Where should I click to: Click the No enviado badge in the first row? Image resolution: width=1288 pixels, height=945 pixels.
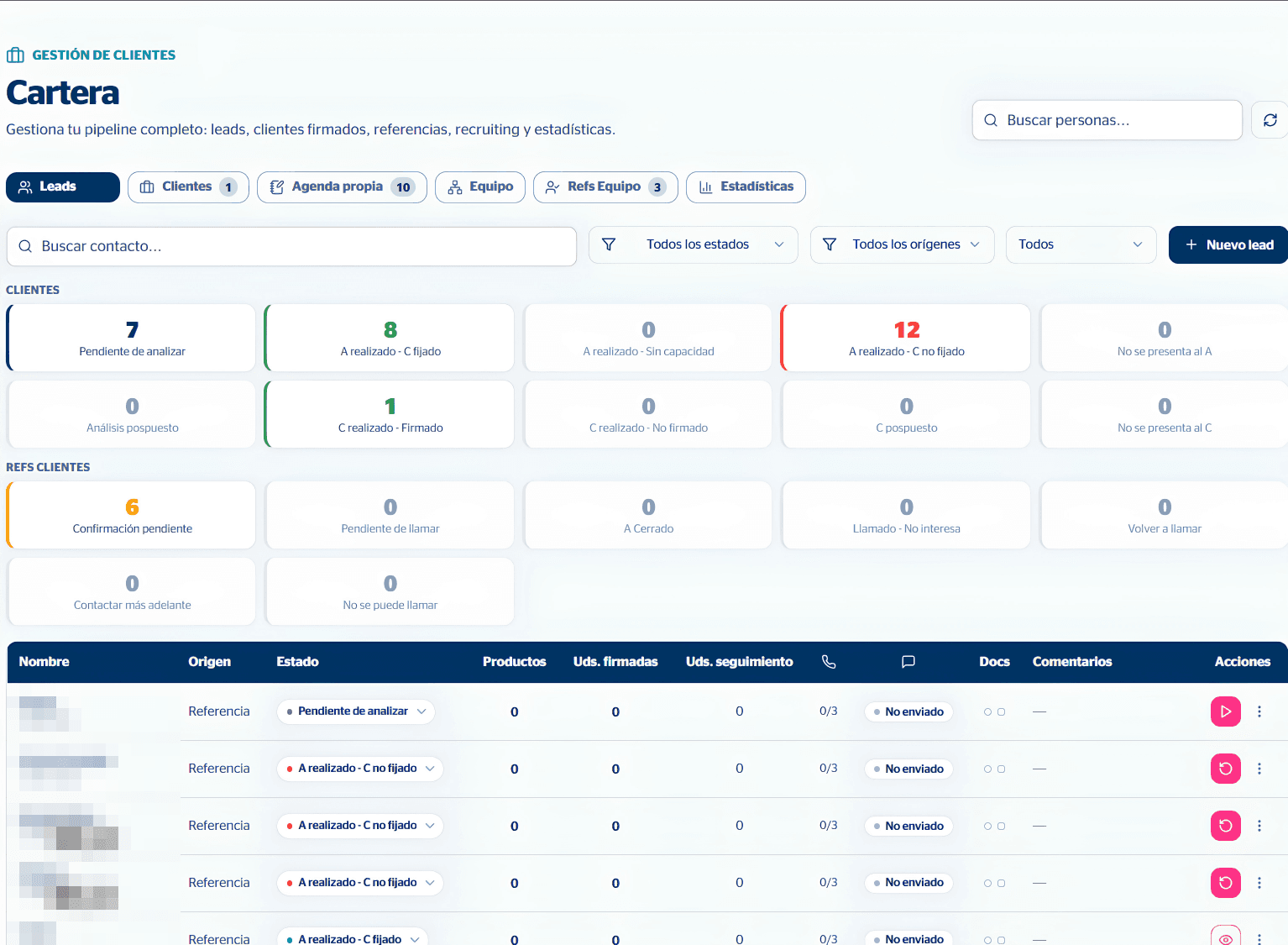908,711
